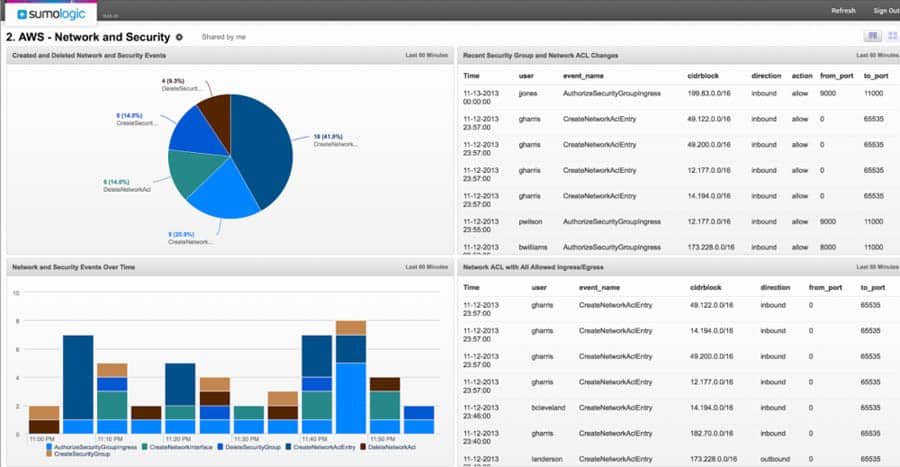
Task: Click user 'jjones' in Recent Changes table
Action: 527,94
